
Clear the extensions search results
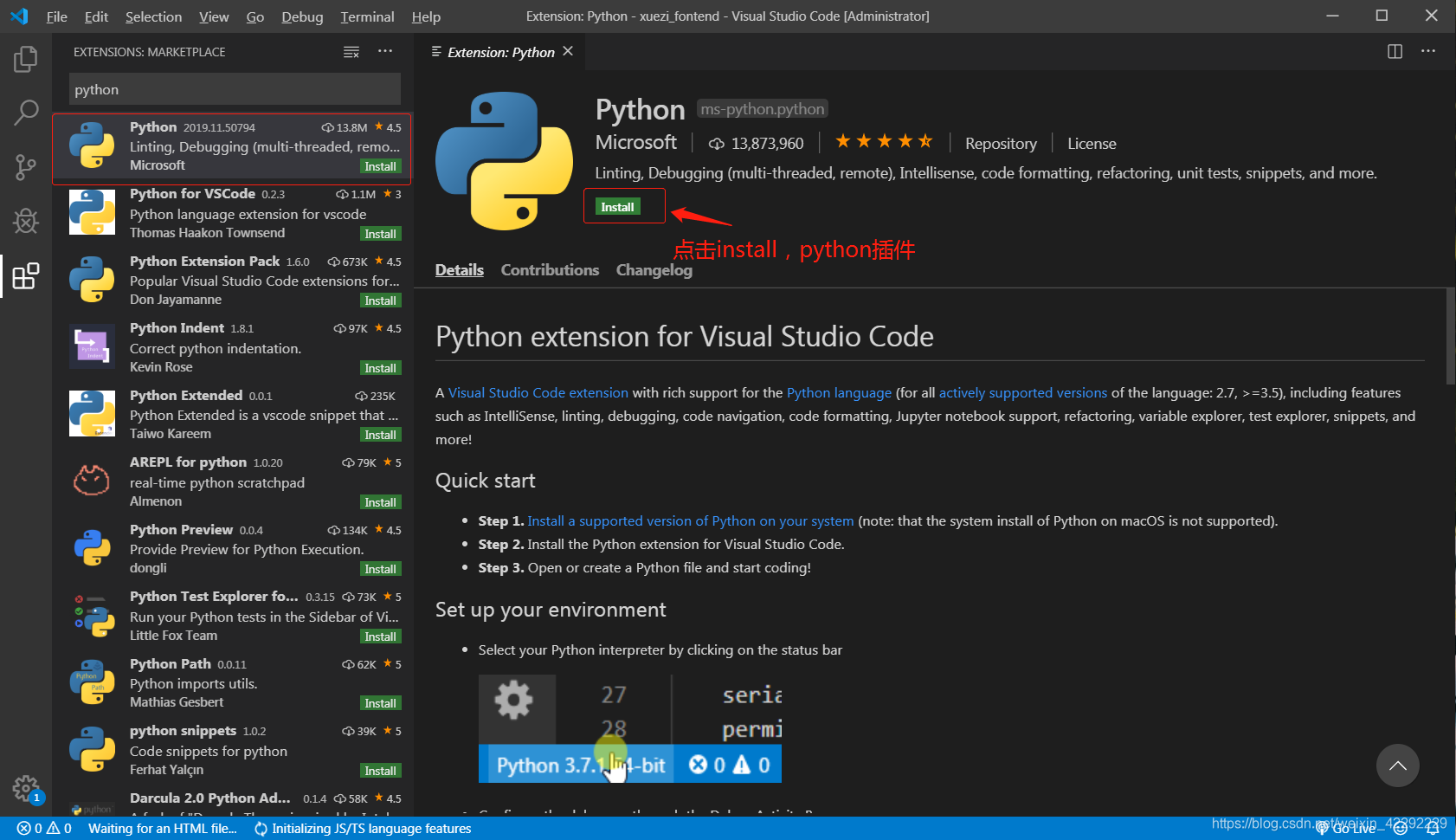(351, 52)
